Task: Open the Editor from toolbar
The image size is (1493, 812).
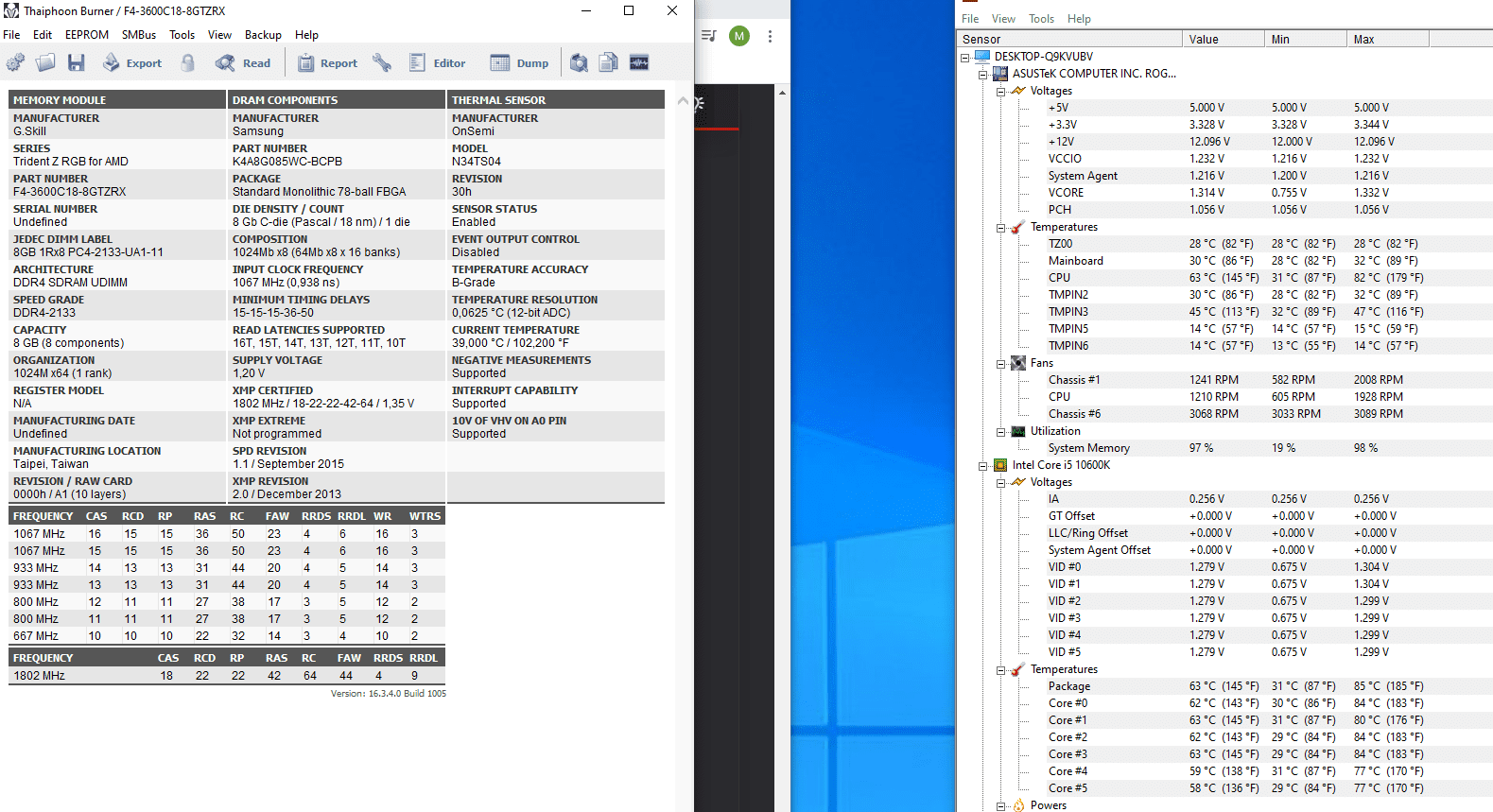Action: click(x=438, y=62)
